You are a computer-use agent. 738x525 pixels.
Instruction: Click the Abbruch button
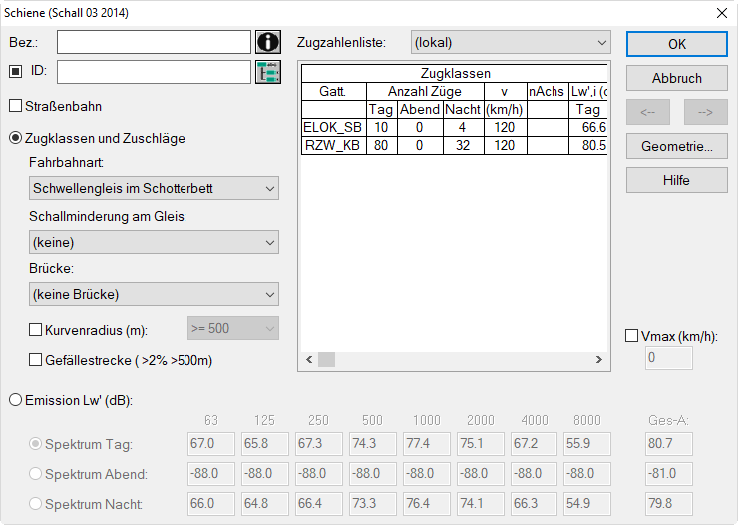click(677, 78)
